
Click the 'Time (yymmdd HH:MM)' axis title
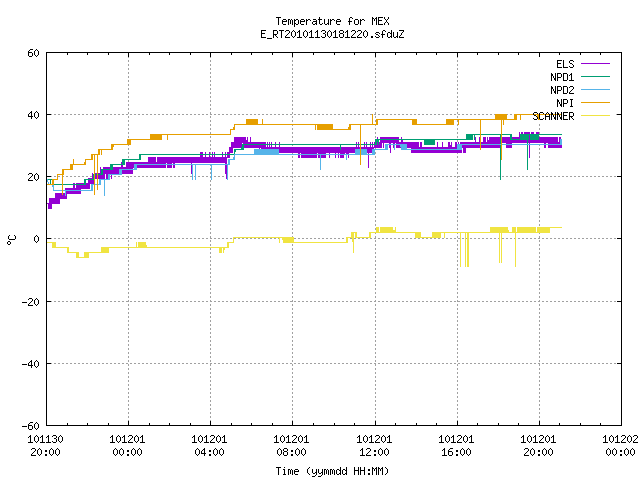click(x=332, y=471)
